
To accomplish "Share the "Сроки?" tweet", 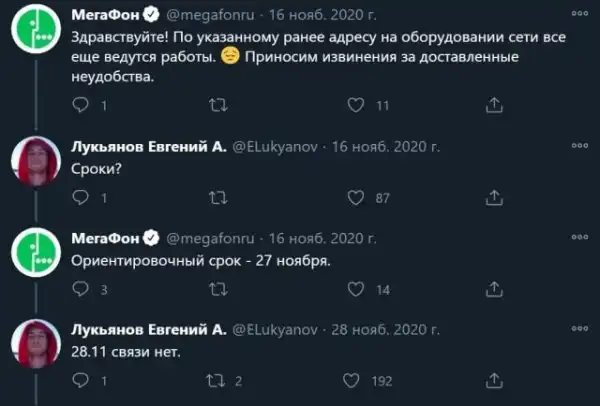I will click(x=492, y=198).
